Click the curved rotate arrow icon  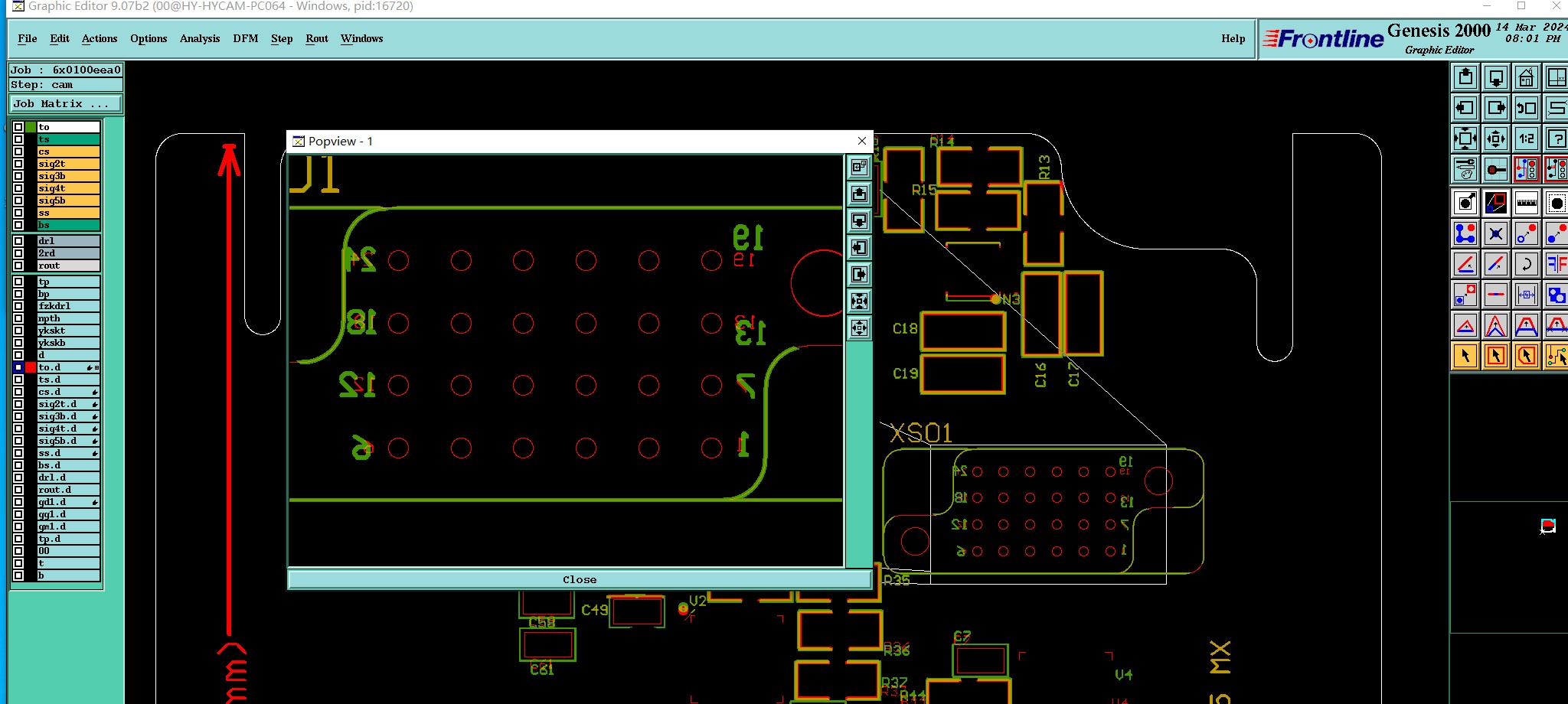[1527, 264]
